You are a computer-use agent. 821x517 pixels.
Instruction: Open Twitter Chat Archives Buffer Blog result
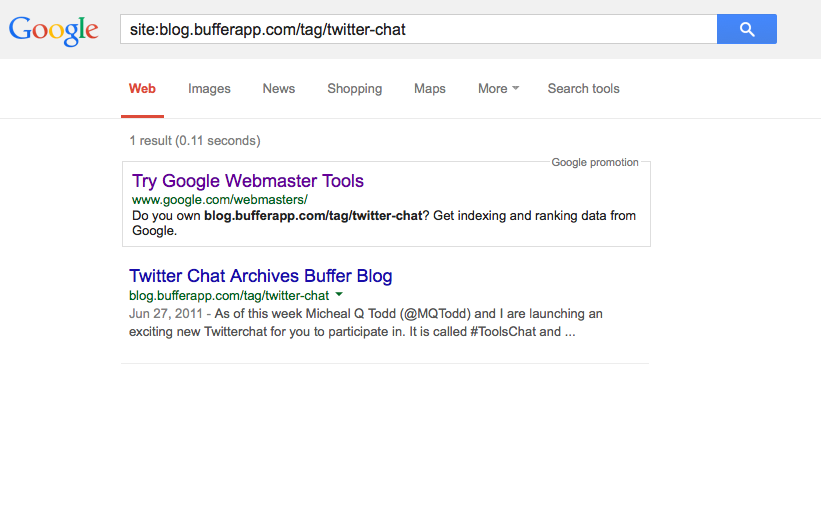(x=261, y=276)
